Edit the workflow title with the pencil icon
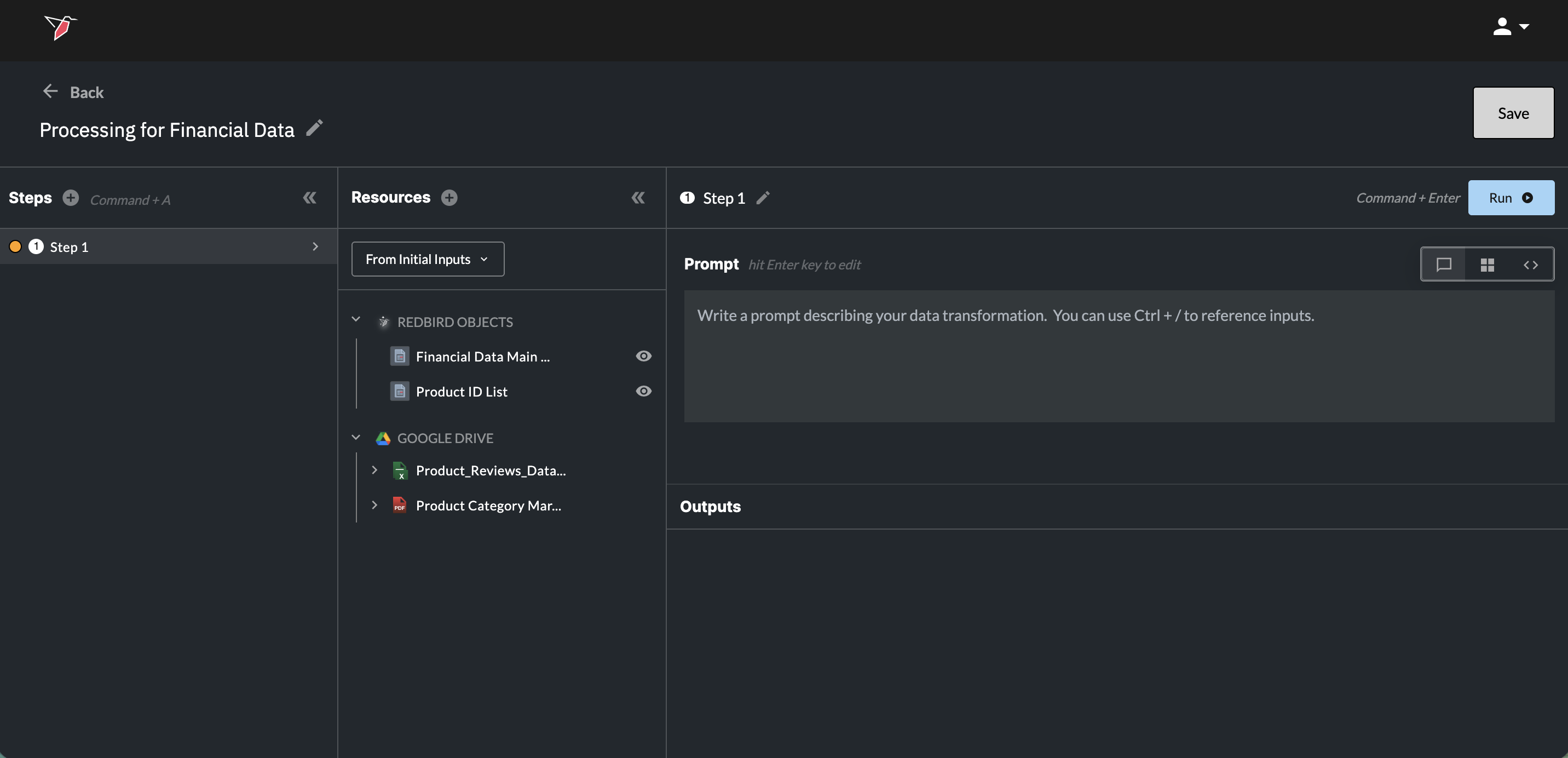This screenshot has height=758, width=1568. pos(314,128)
